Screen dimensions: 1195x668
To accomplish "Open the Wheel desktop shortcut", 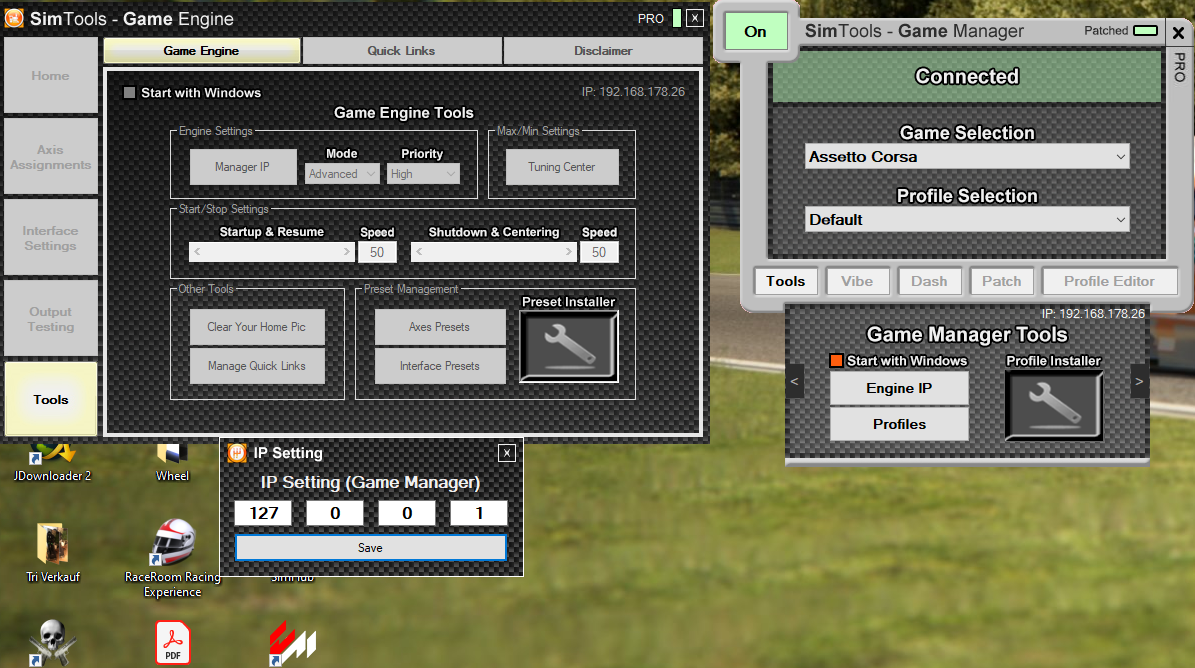I will [172, 462].
